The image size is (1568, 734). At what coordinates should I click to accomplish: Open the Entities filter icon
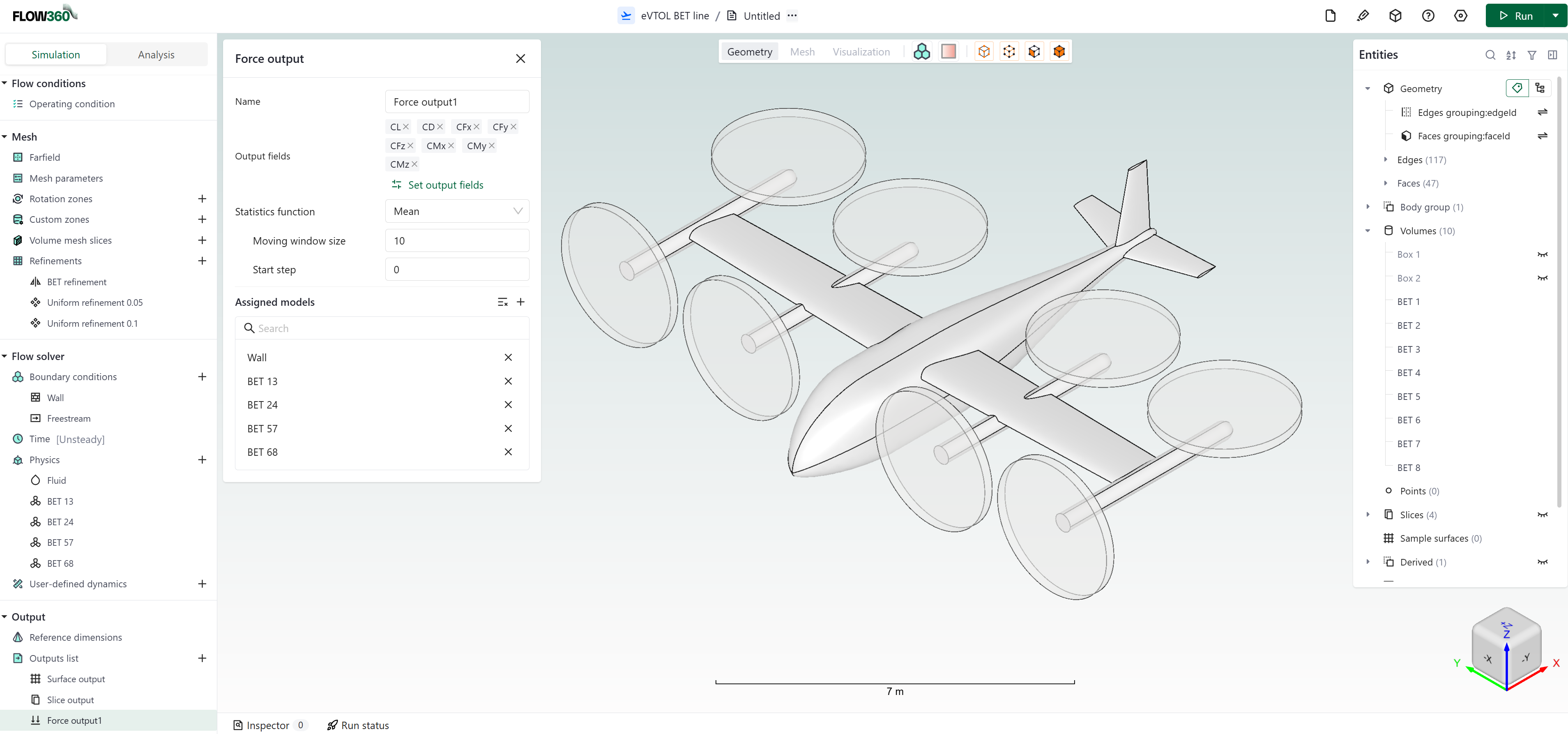pyautogui.click(x=1532, y=55)
